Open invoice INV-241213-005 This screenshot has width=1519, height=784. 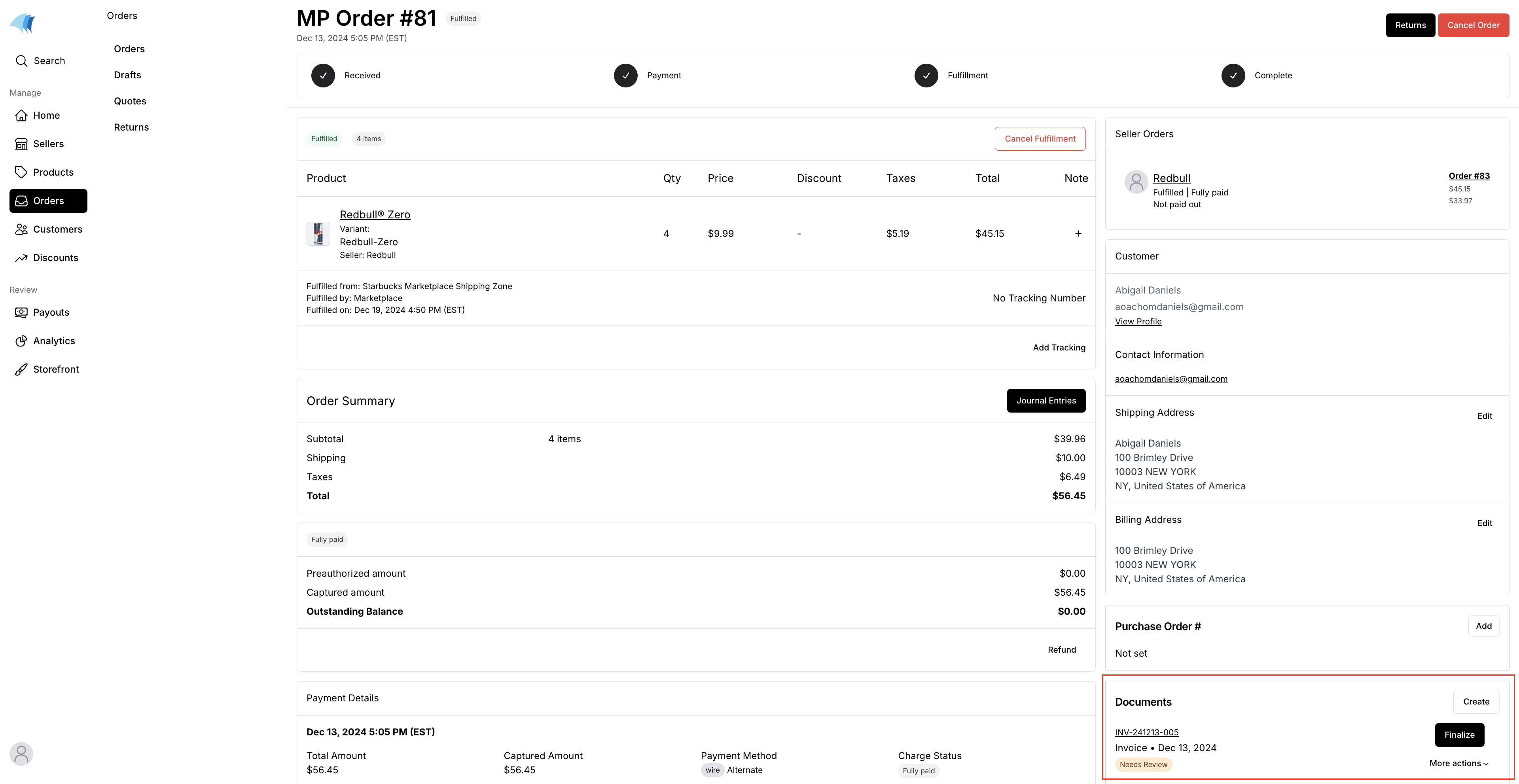(x=1146, y=732)
